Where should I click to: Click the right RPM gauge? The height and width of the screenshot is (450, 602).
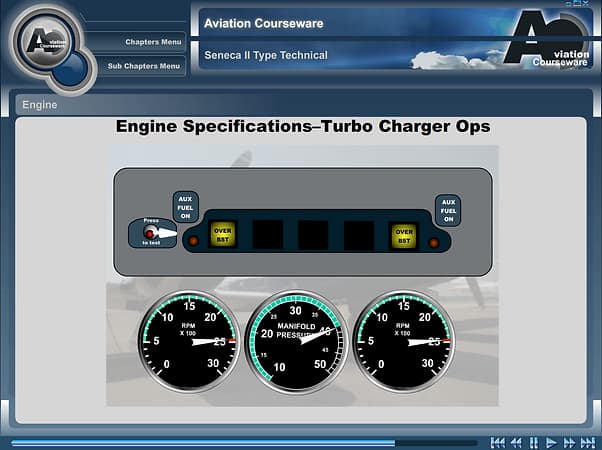(404, 341)
